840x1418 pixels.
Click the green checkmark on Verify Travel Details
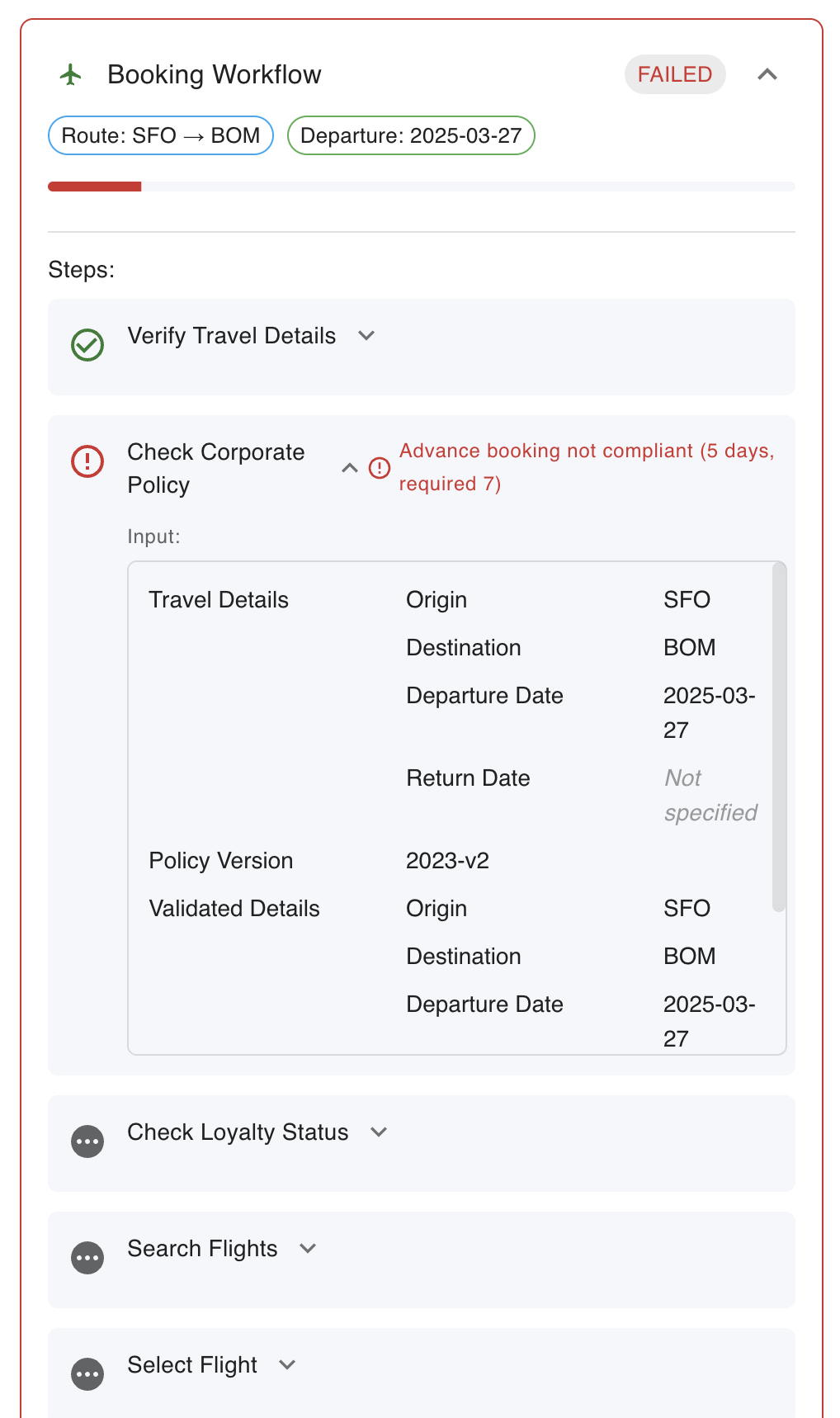(x=87, y=345)
